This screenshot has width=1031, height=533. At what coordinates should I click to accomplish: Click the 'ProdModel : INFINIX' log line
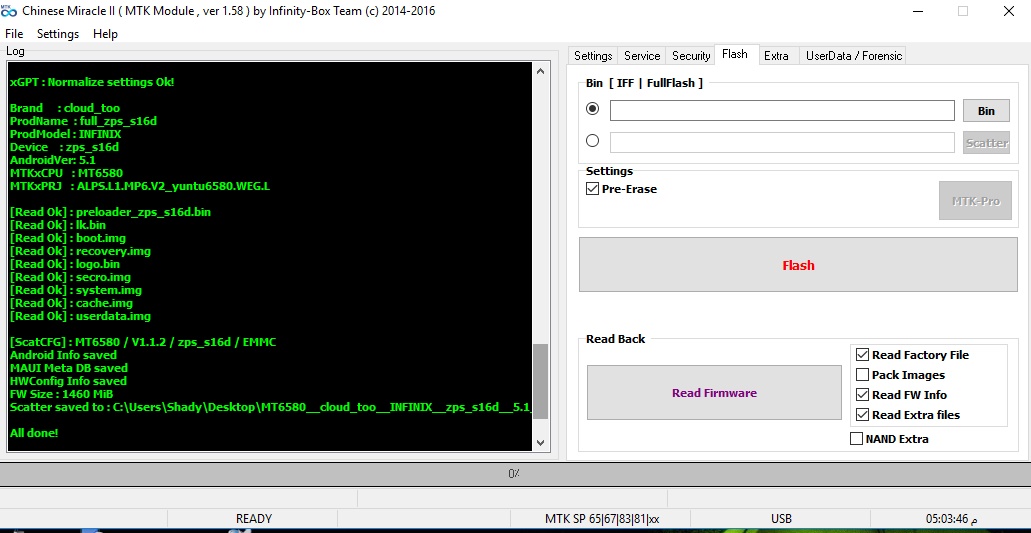point(66,134)
